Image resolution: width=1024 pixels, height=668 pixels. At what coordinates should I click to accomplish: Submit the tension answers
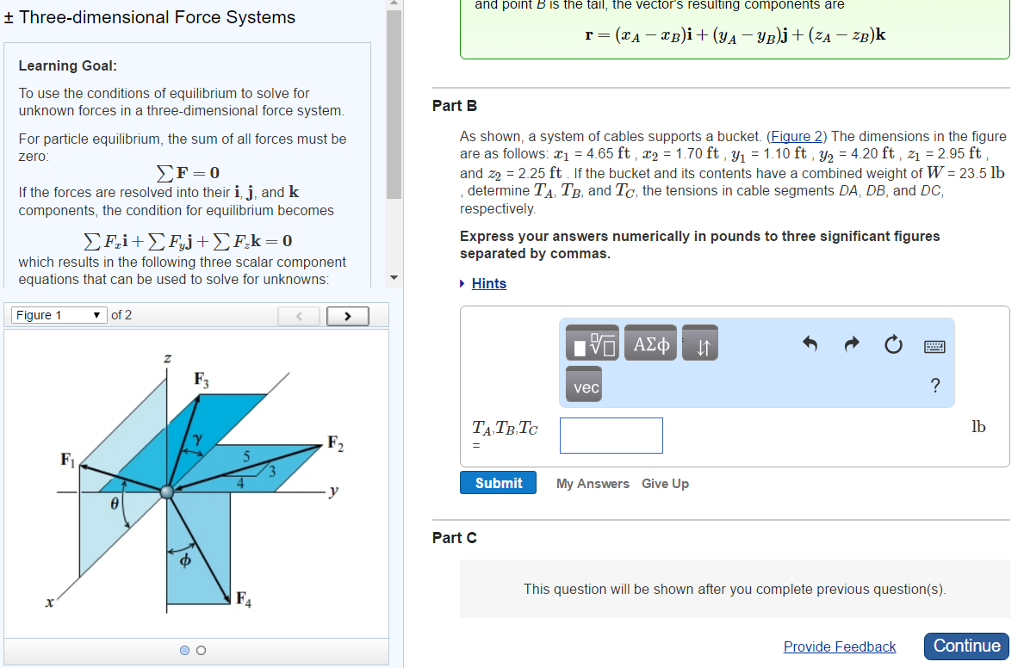[497, 482]
